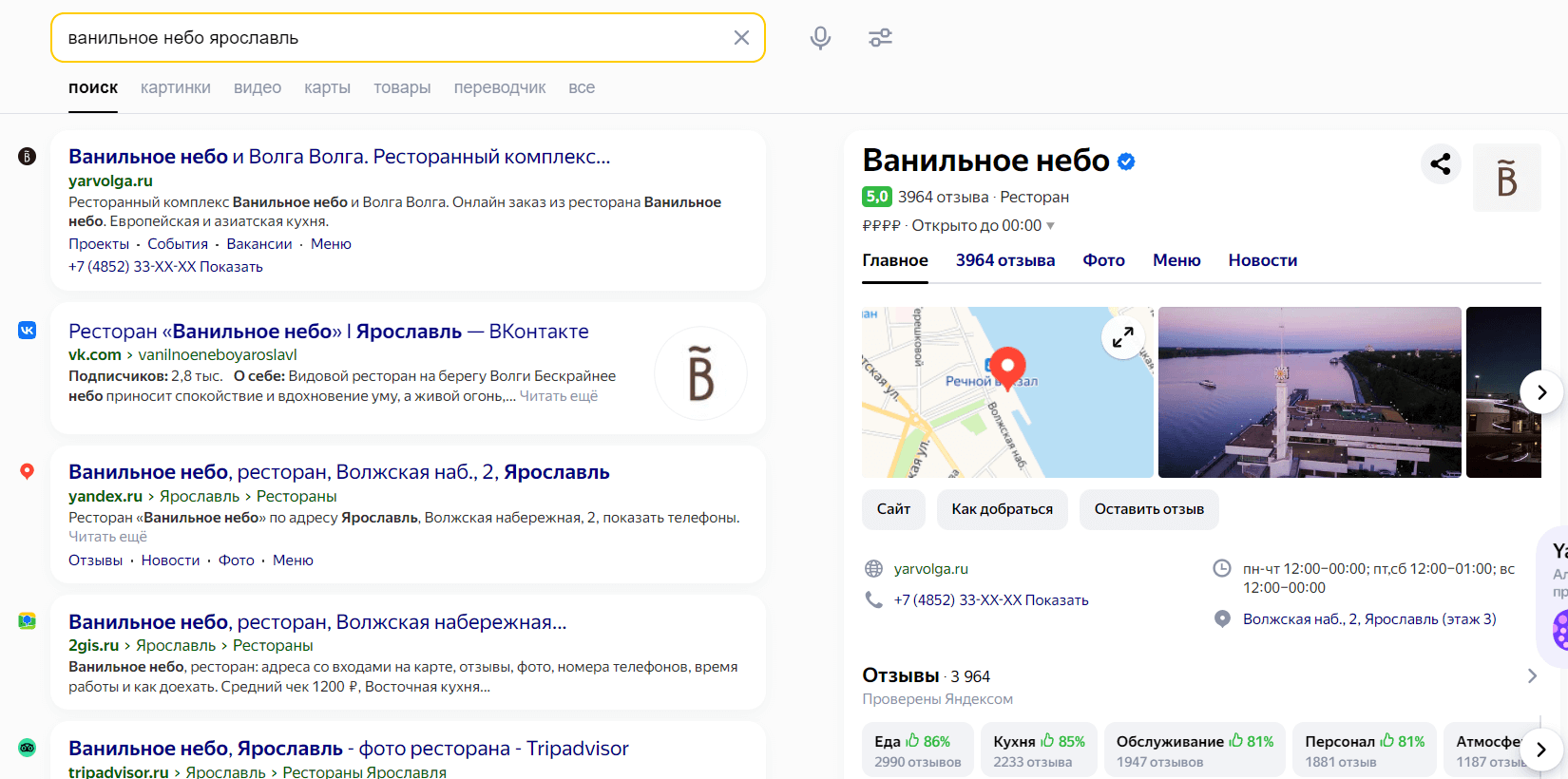Expand the opening hours dropdown arrow
1568x779 pixels.
point(1050,226)
